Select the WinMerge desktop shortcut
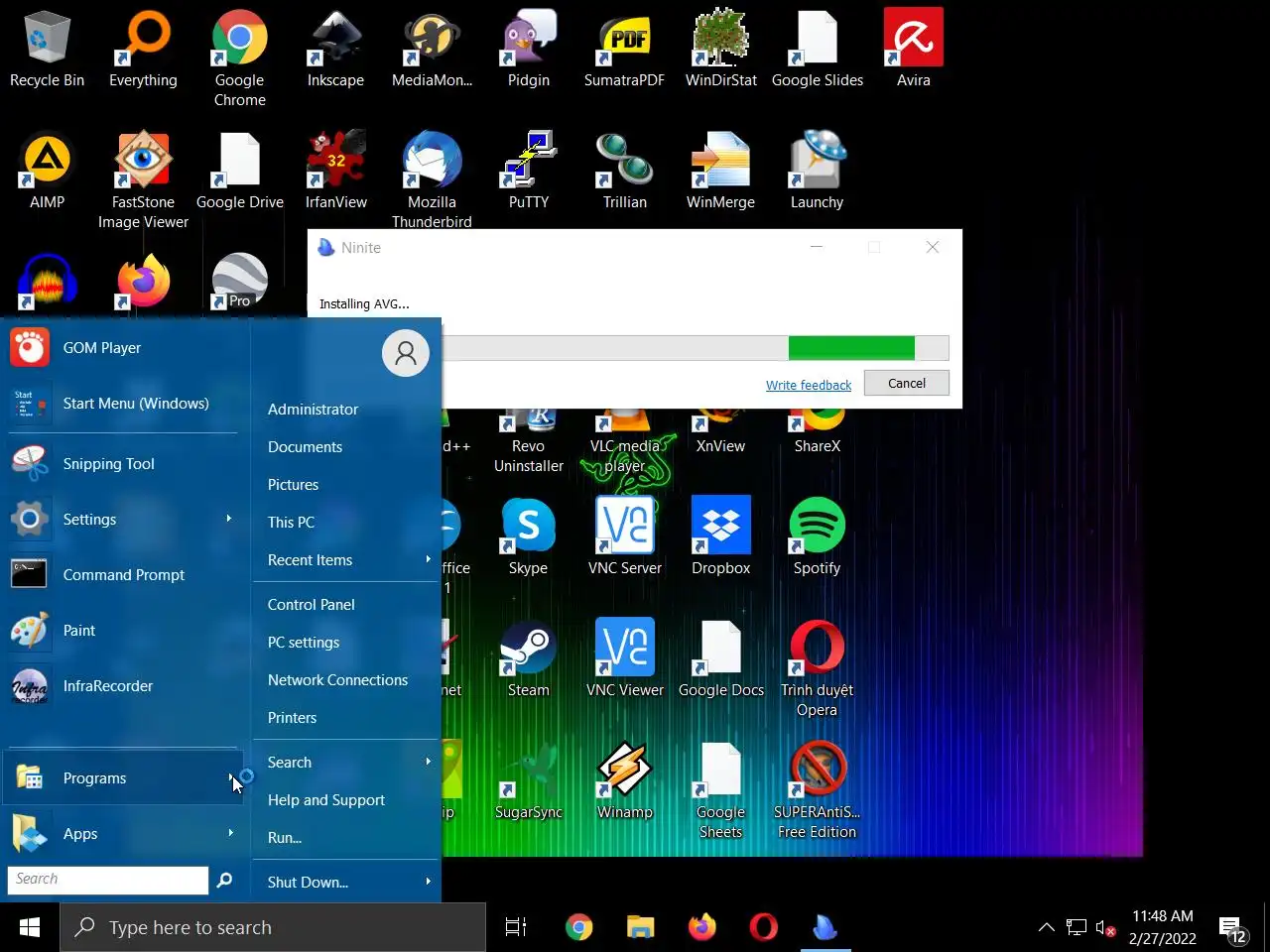 coord(720,171)
